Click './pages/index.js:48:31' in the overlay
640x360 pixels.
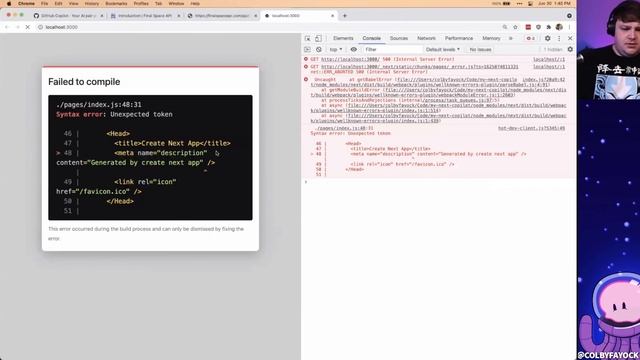[99, 104]
